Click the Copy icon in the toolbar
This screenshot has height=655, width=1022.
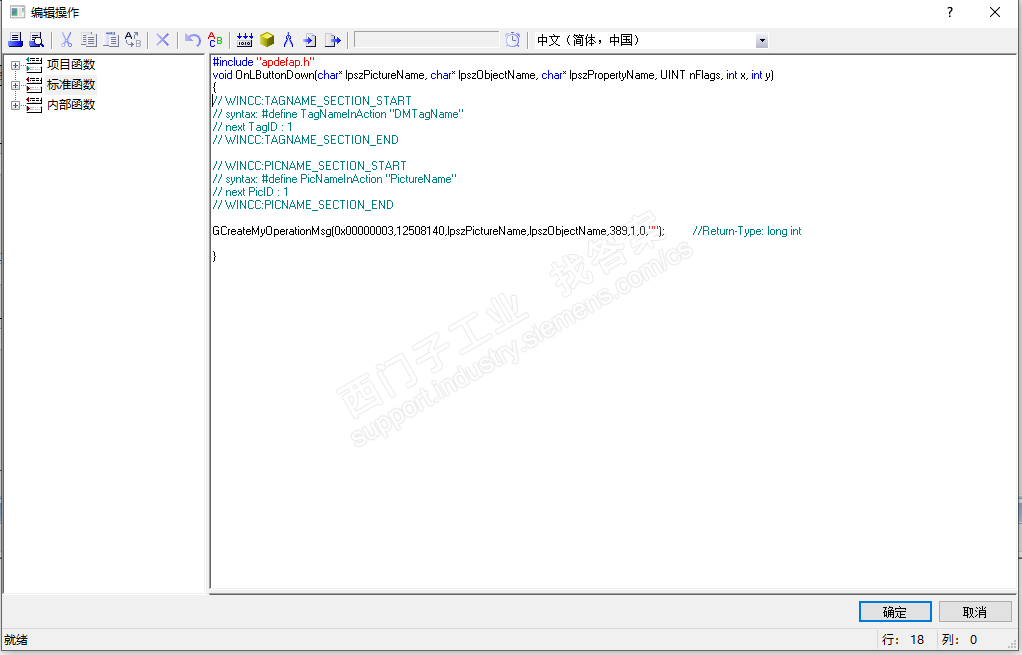point(89,40)
